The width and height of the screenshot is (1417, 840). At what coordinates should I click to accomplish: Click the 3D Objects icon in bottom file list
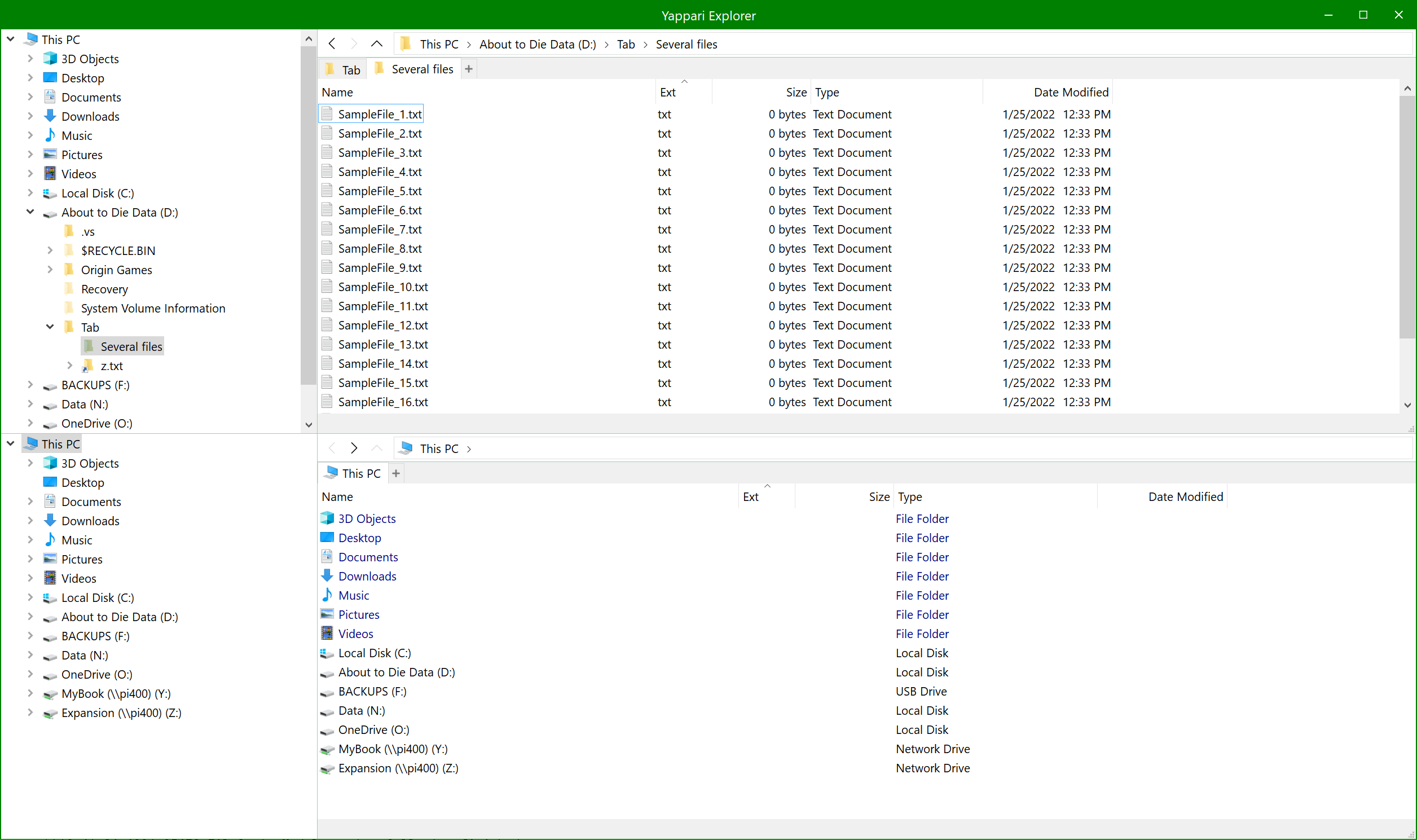327,518
